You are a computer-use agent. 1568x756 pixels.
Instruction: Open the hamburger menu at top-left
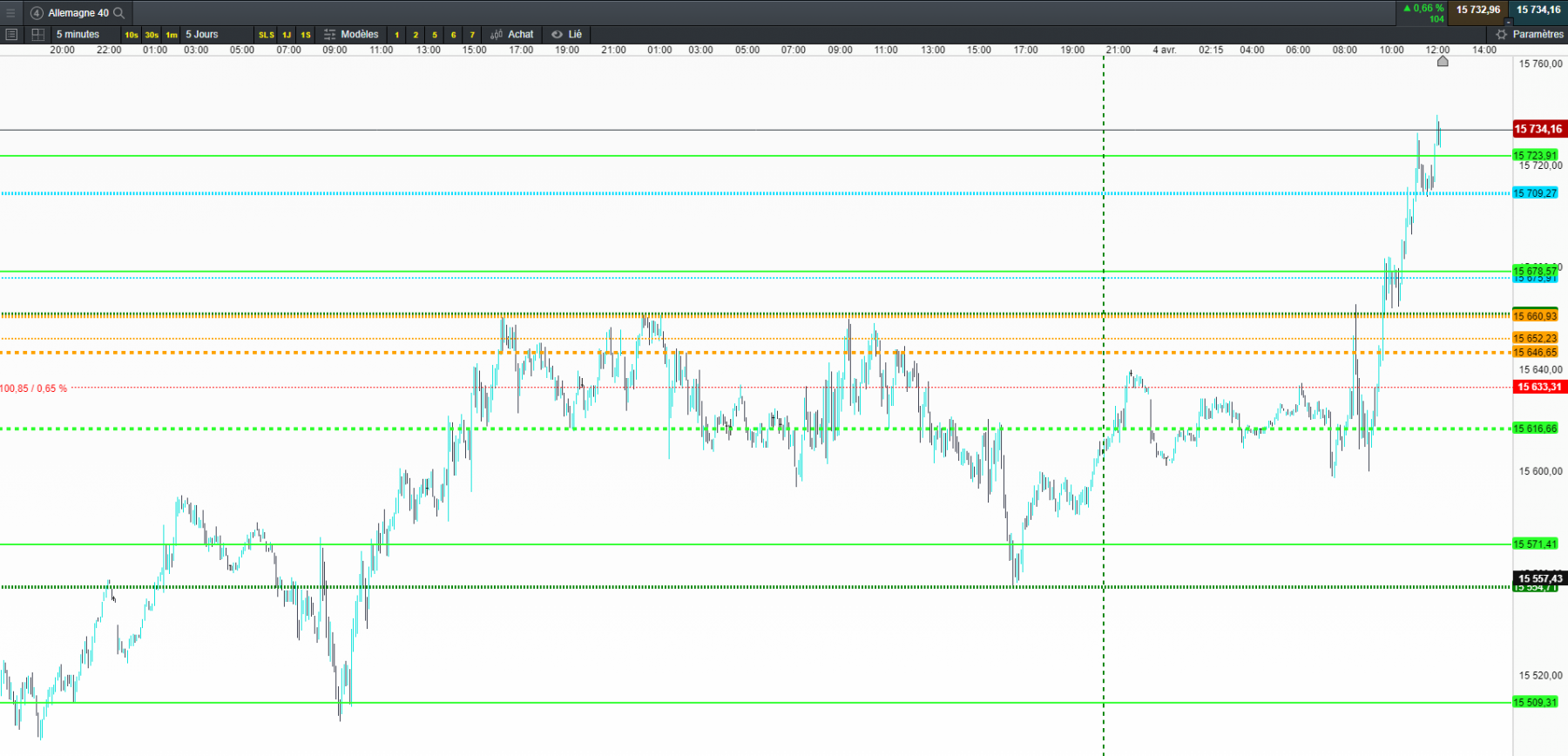coord(10,12)
